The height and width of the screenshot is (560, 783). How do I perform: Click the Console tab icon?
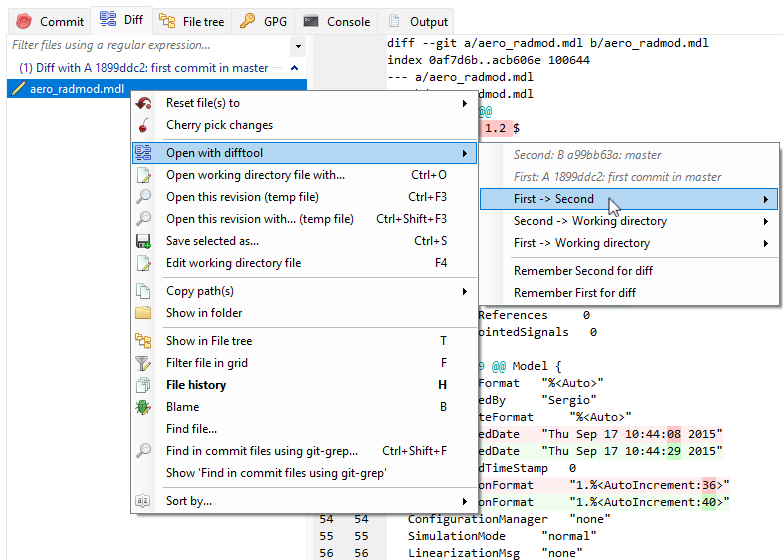click(311, 21)
